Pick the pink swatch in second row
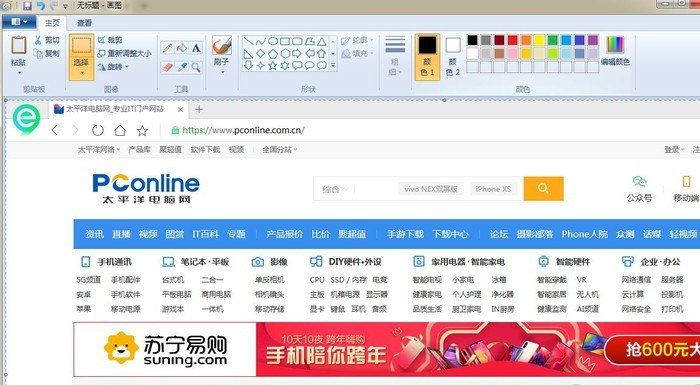Image resolution: width=700 pixels, height=385 pixels. pos(512,54)
